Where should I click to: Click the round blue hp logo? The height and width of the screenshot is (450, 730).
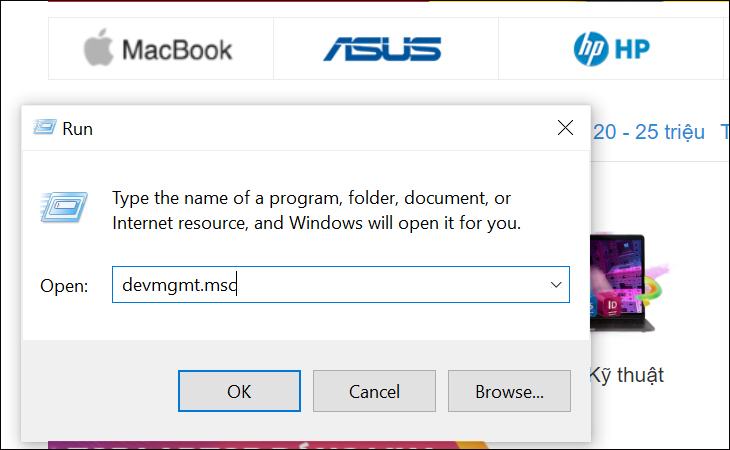click(x=591, y=49)
